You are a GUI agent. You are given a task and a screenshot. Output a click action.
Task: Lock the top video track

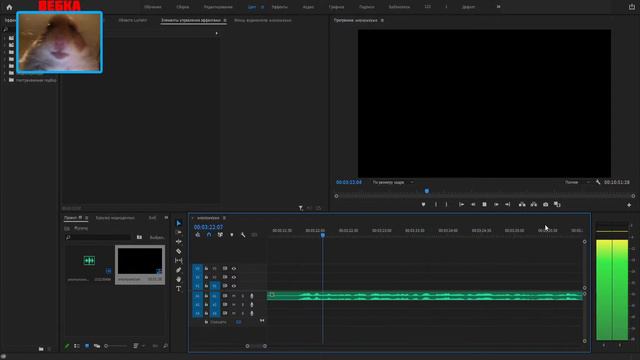click(206, 269)
